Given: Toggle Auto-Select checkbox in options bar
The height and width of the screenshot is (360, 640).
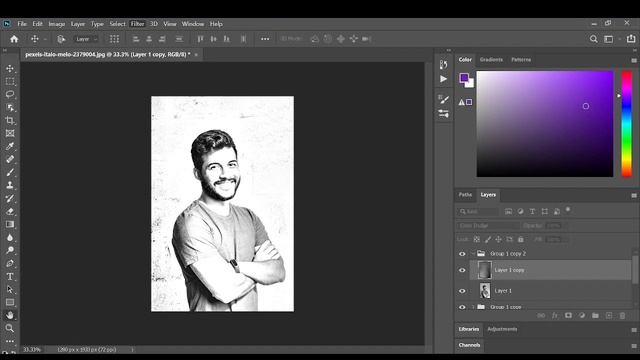Looking at the screenshot, I should click(x=61, y=39).
